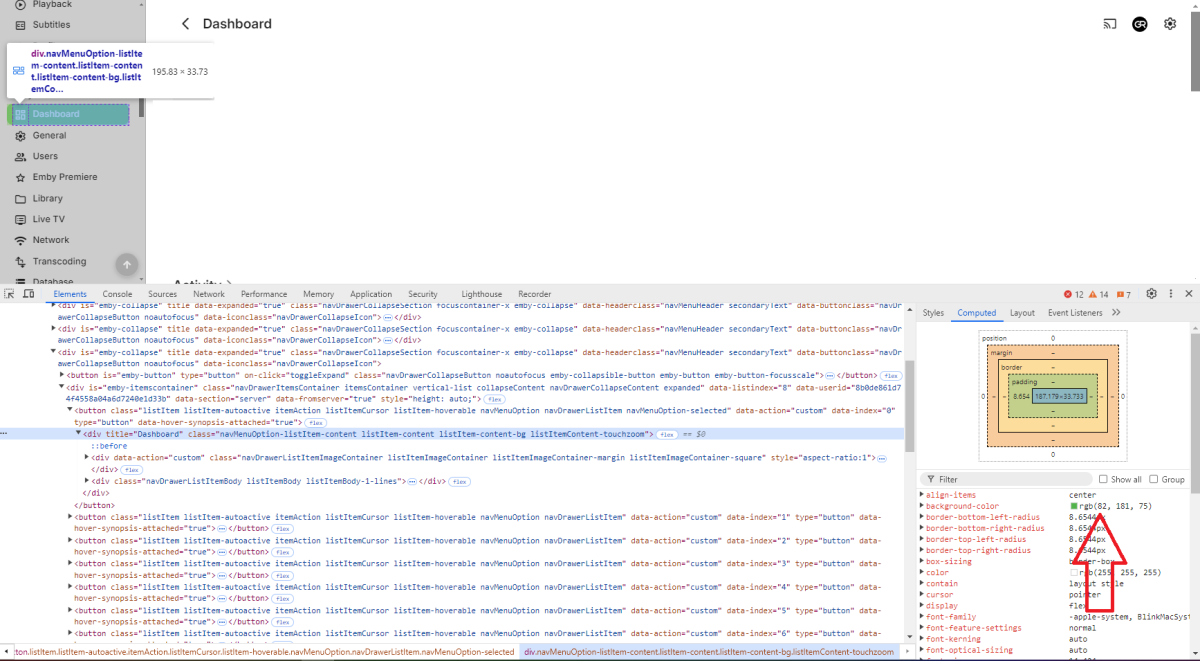Click the green background-color swatch

point(1074,506)
